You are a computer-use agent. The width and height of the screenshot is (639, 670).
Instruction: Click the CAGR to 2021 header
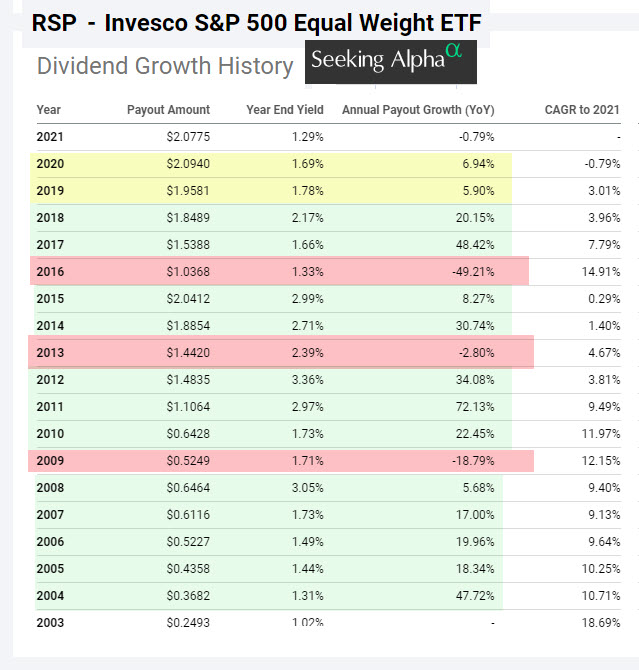click(582, 110)
